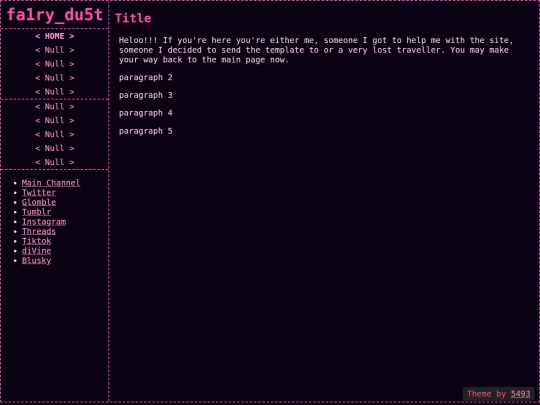The width and height of the screenshot is (540, 405).
Task: Click the intro paragraph starting 'Heloo!!!'
Action: [x=316, y=50]
